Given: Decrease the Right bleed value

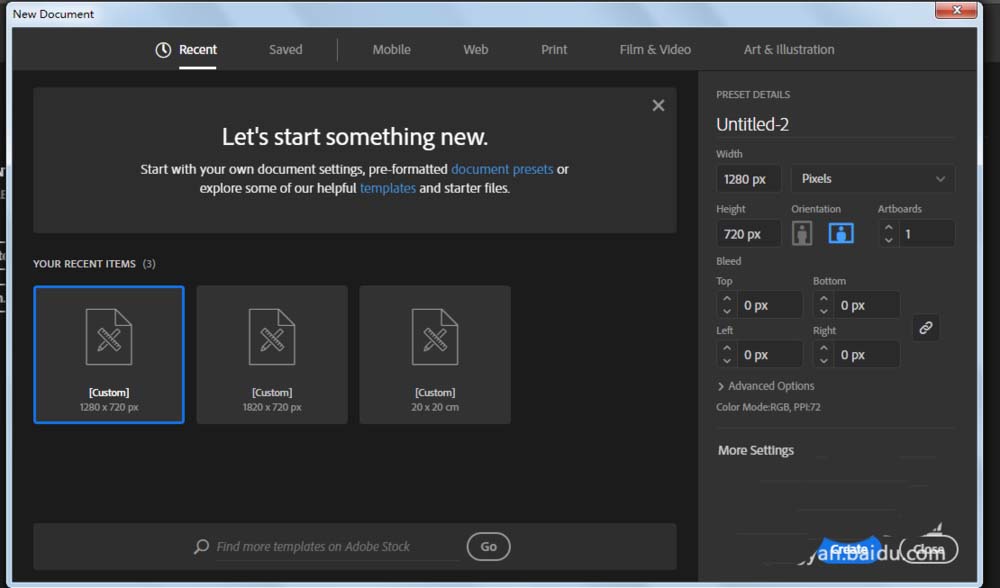Looking at the screenshot, I should coord(823,361).
